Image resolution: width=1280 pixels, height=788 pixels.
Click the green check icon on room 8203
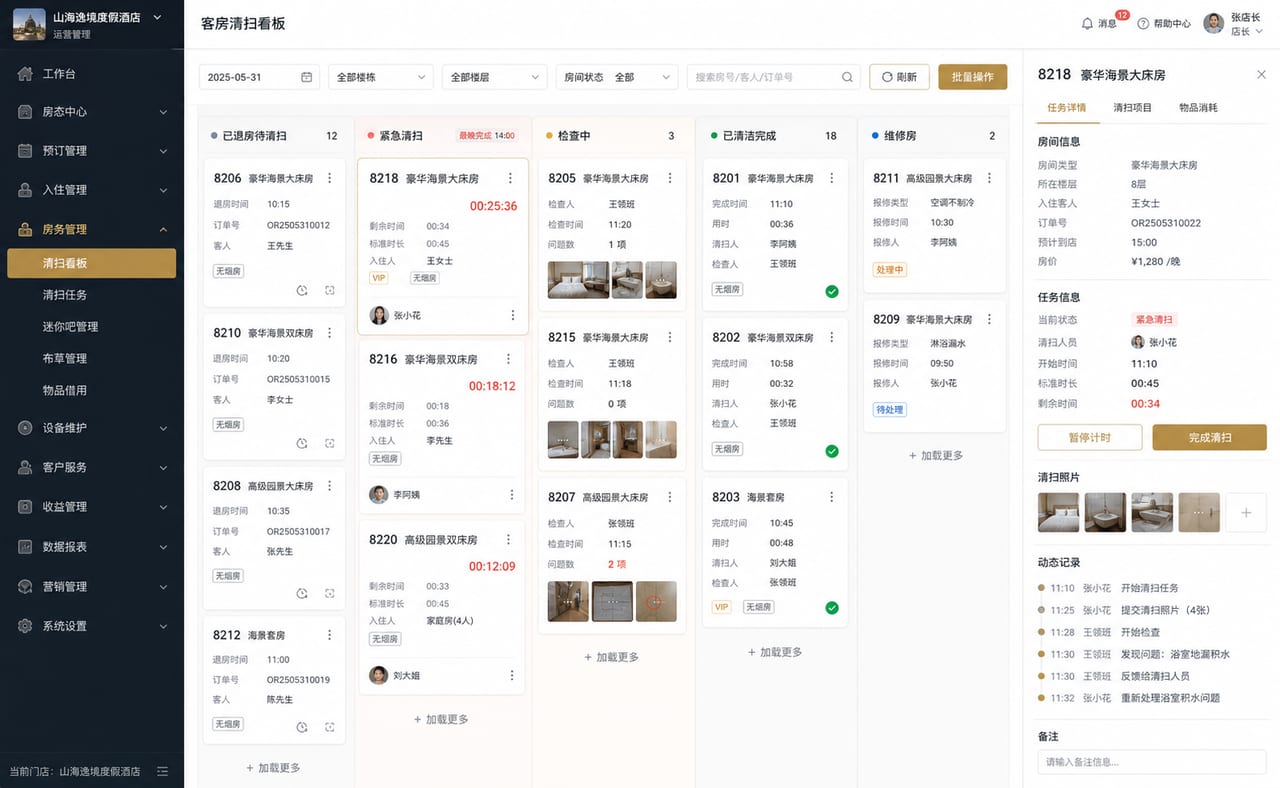point(832,607)
